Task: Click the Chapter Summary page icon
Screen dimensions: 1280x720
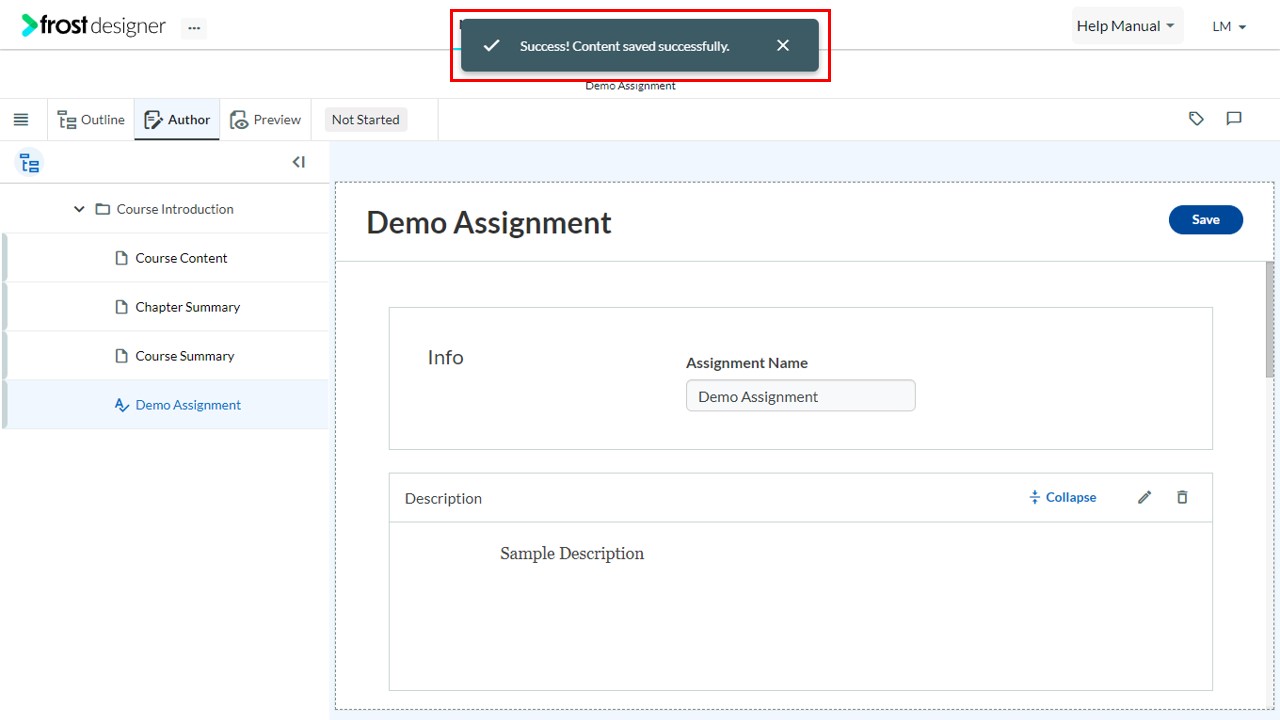Action: (x=122, y=307)
